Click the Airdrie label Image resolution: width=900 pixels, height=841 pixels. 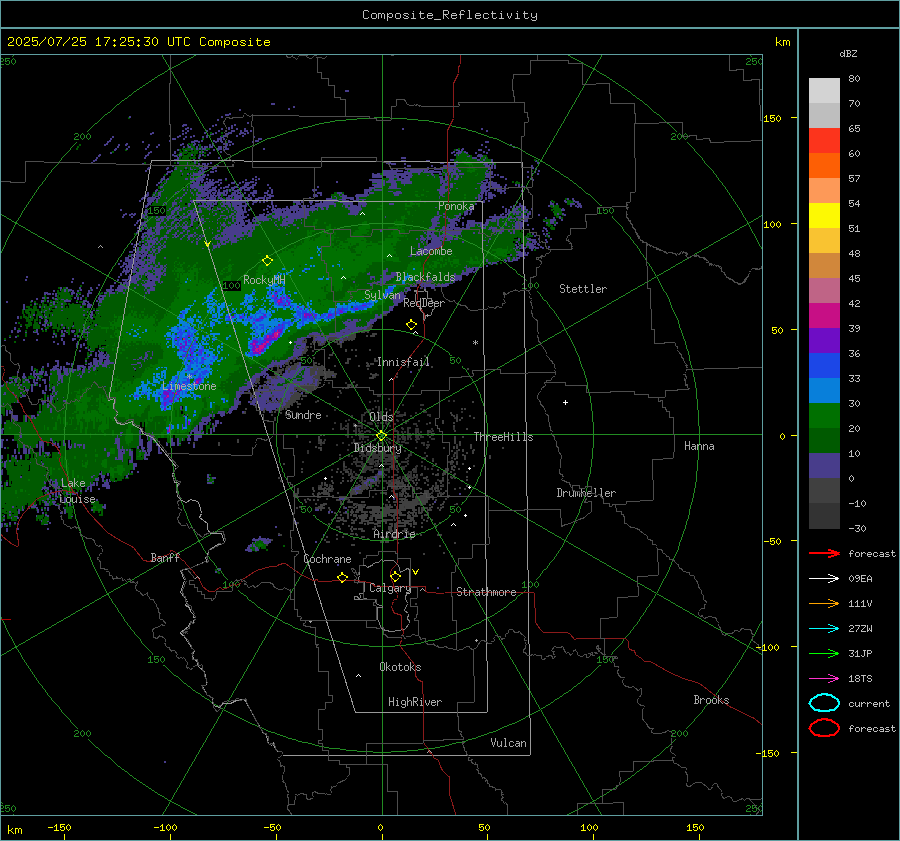pyautogui.click(x=394, y=534)
